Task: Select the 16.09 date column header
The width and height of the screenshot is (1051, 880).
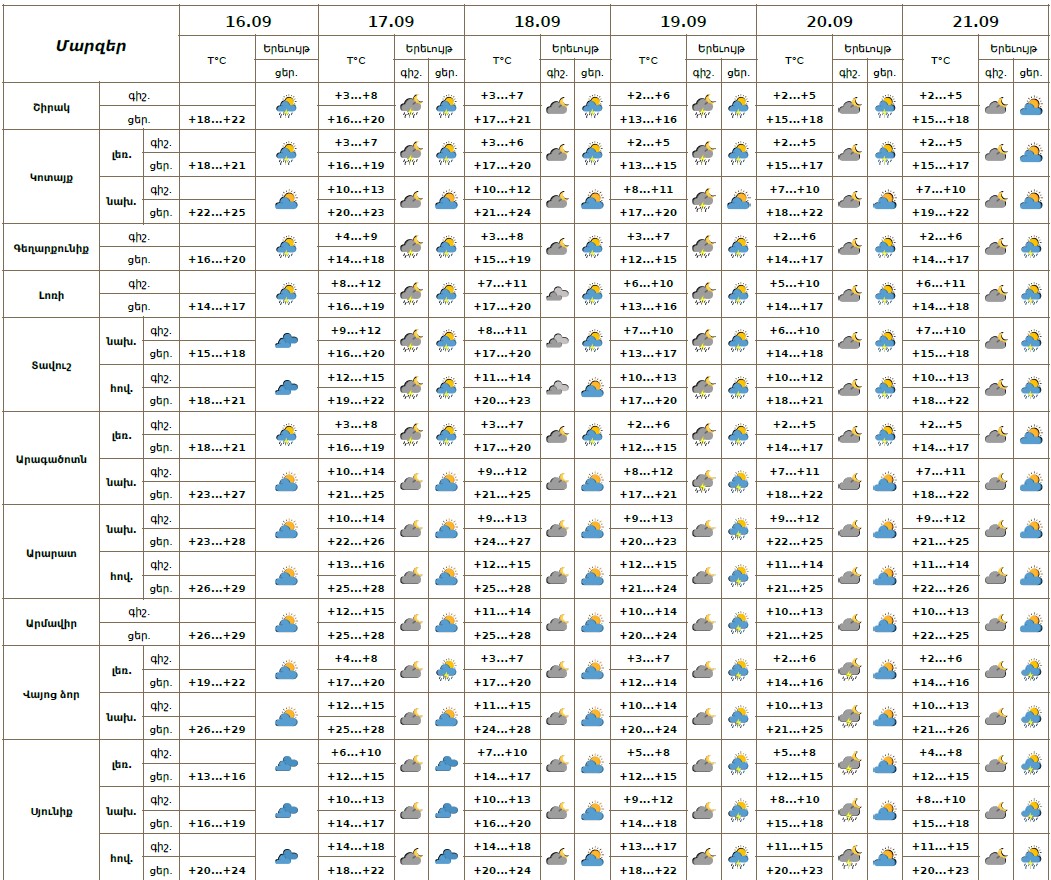Action: 249,21
